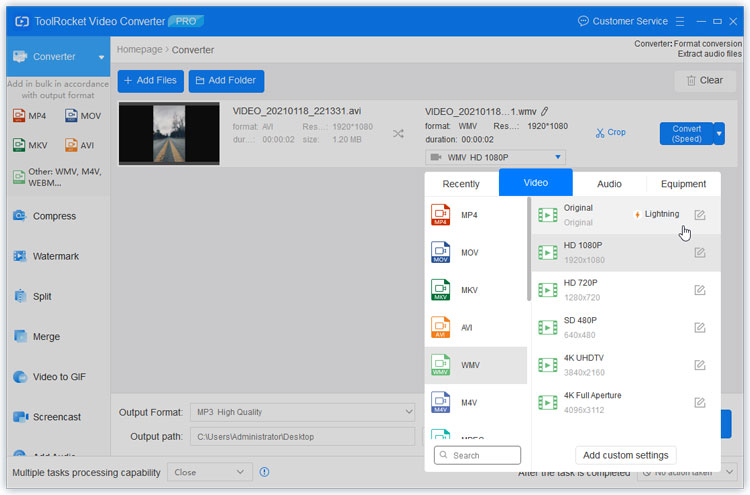Switch to the Audio tab
This screenshot has height=495, width=750.
[x=609, y=184]
